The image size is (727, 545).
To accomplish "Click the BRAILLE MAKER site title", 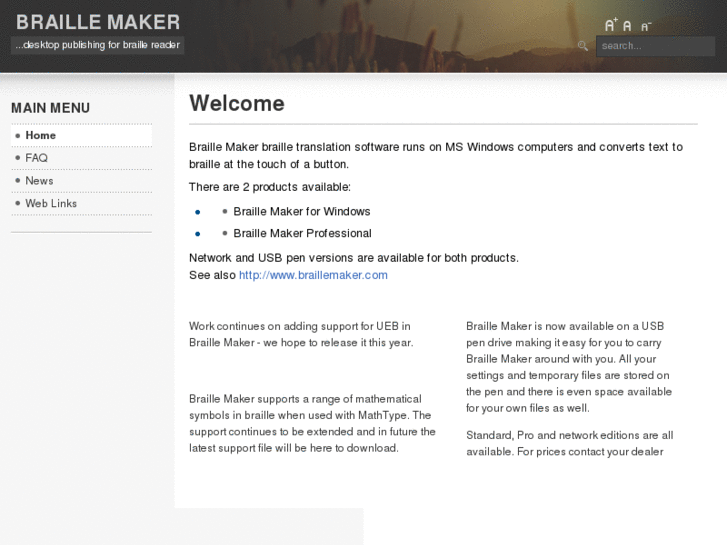I will (98, 22).
